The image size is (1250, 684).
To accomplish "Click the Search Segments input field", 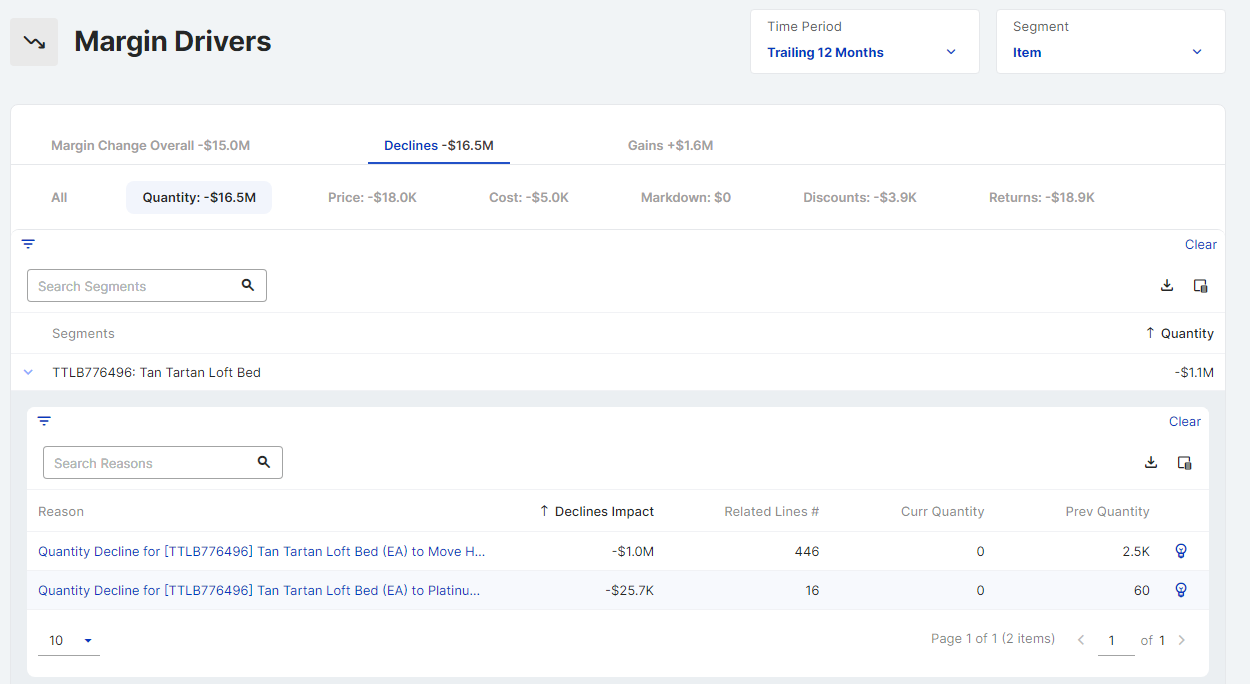I will 135,286.
